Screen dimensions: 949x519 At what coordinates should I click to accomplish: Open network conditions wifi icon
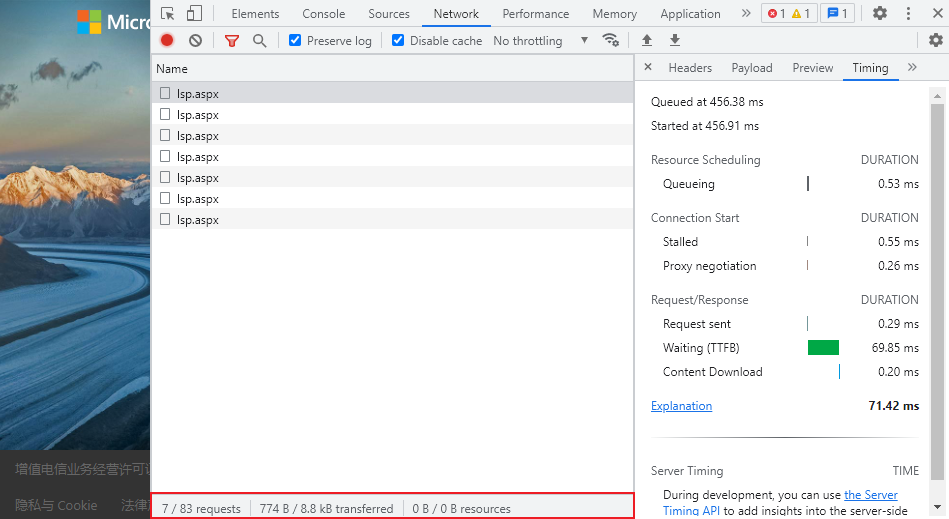610,41
